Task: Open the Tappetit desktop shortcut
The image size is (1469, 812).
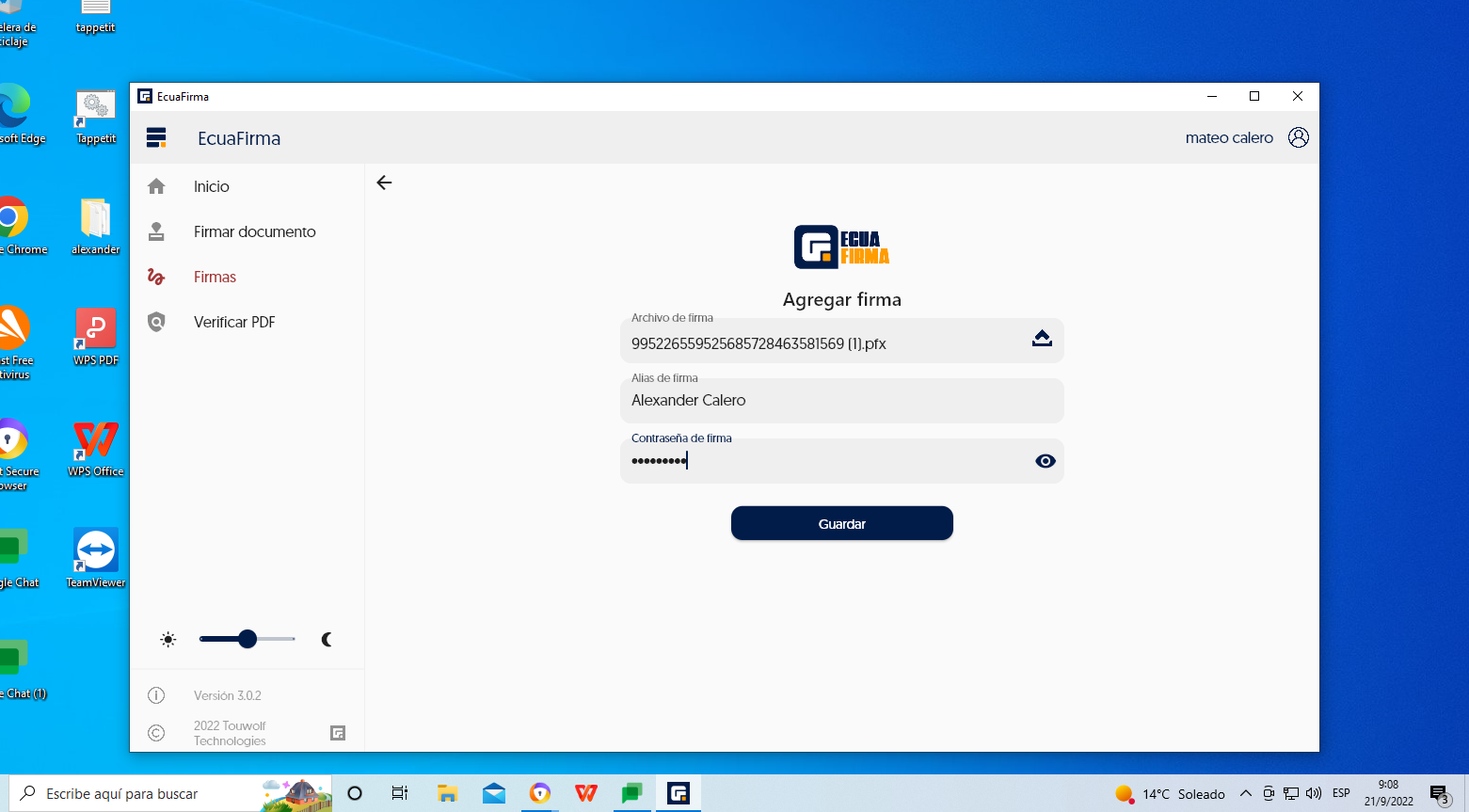Action: click(x=96, y=118)
